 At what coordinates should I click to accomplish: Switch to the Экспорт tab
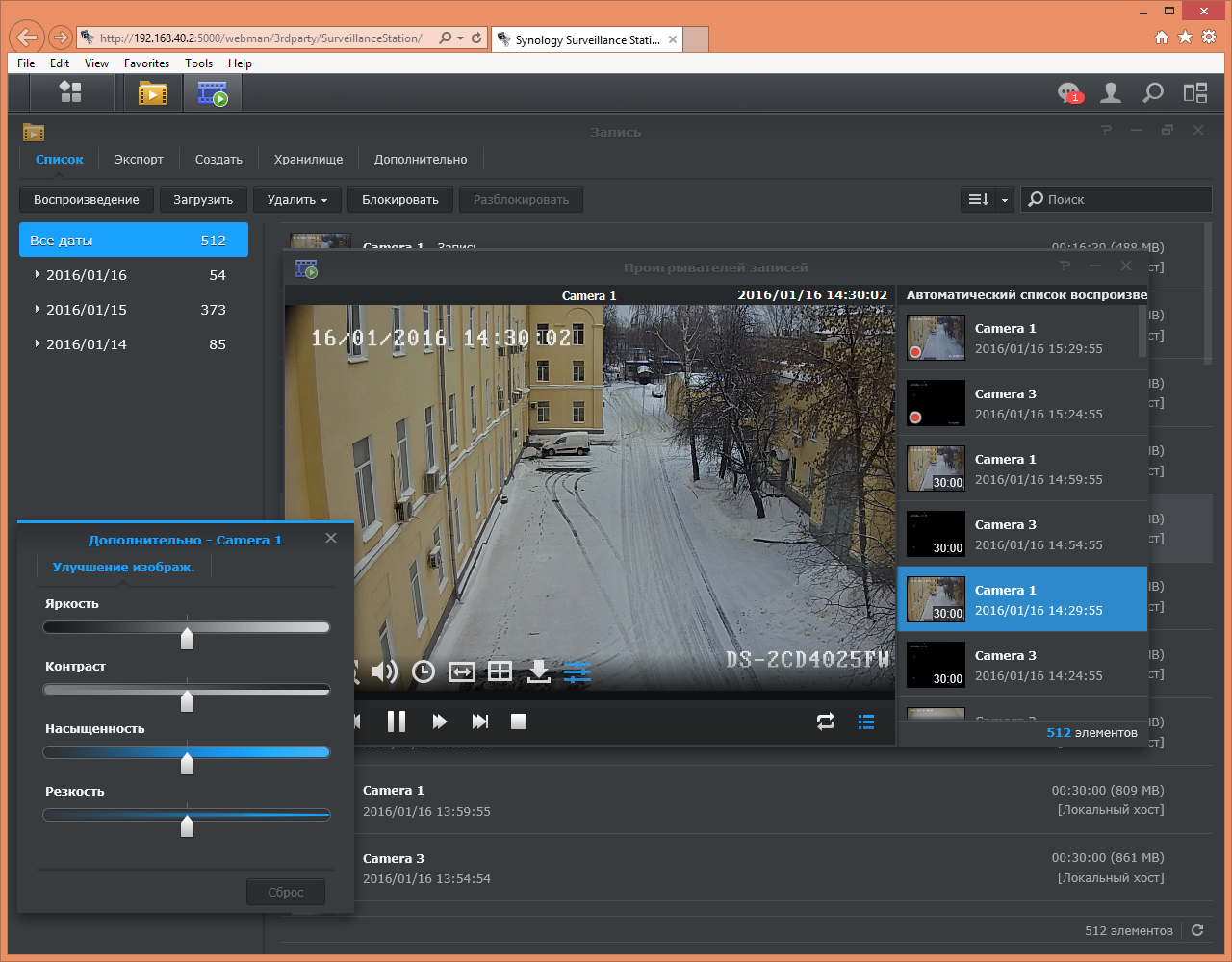(x=139, y=160)
